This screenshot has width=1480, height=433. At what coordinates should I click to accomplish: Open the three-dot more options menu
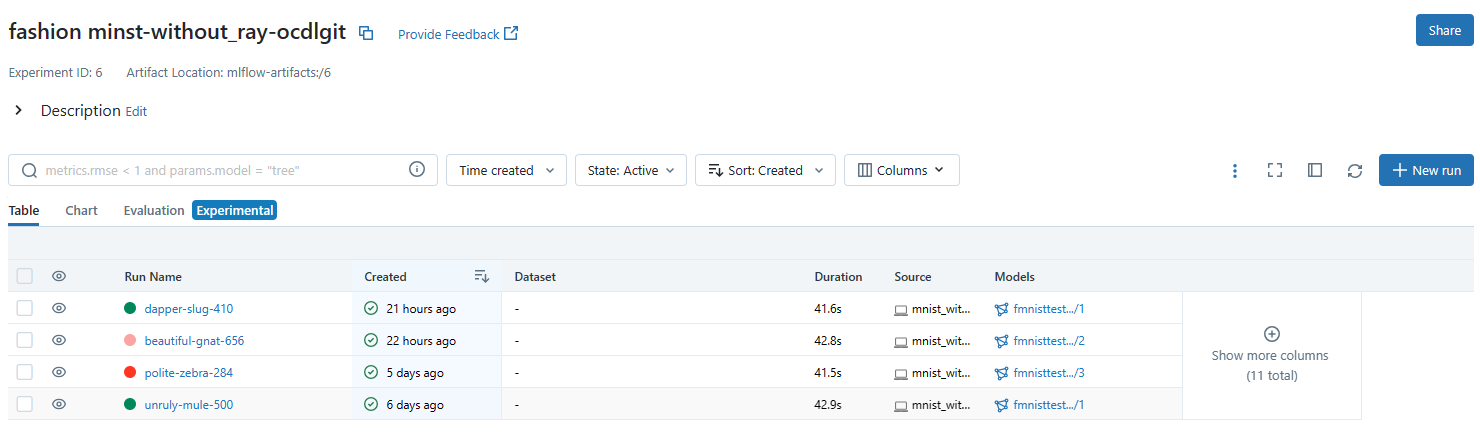pyautogui.click(x=1235, y=171)
